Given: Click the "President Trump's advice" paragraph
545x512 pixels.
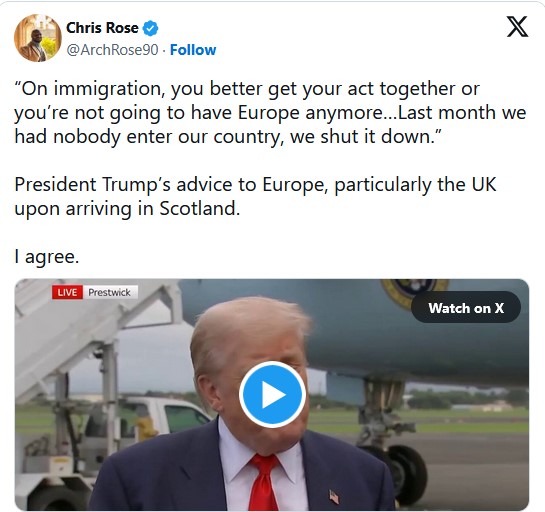Looking at the screenshot, I should [255, 196].
